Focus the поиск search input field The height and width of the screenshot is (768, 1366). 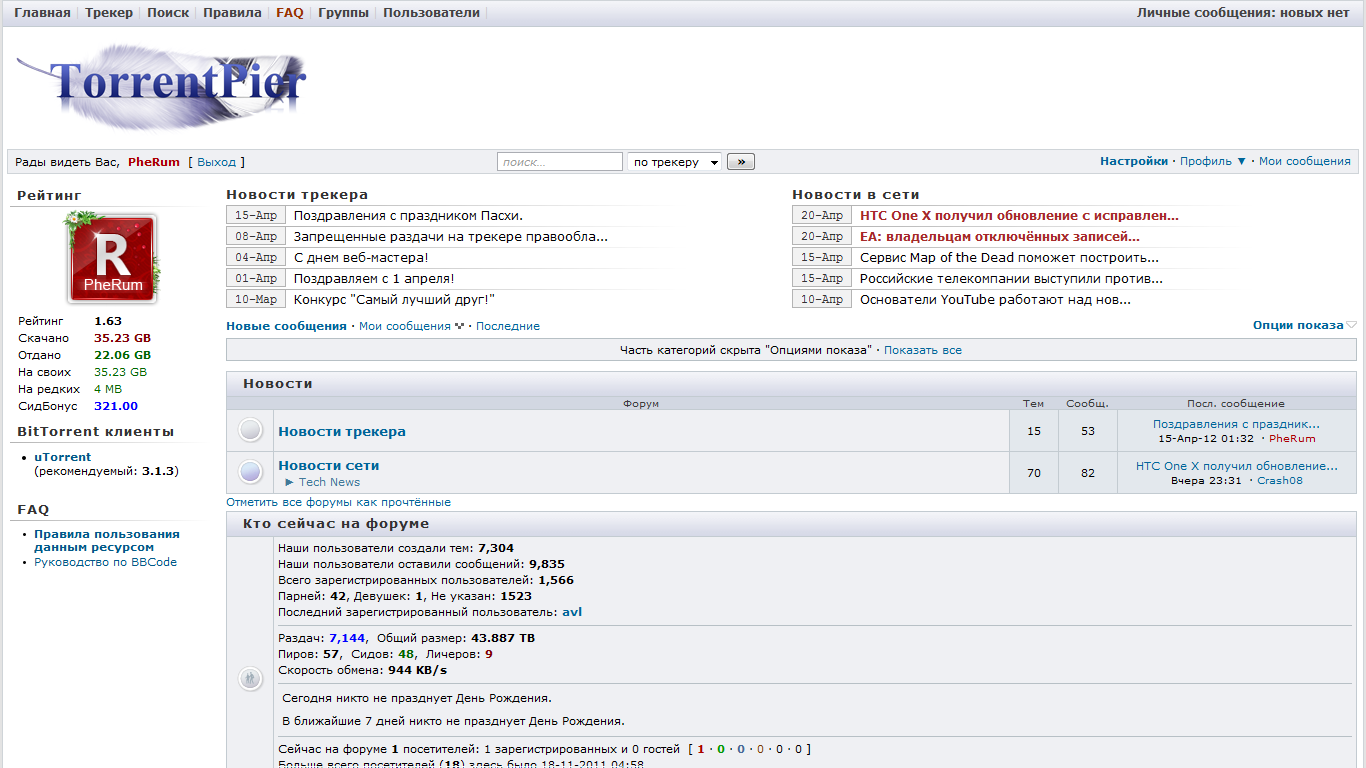(x=560, y=162)
